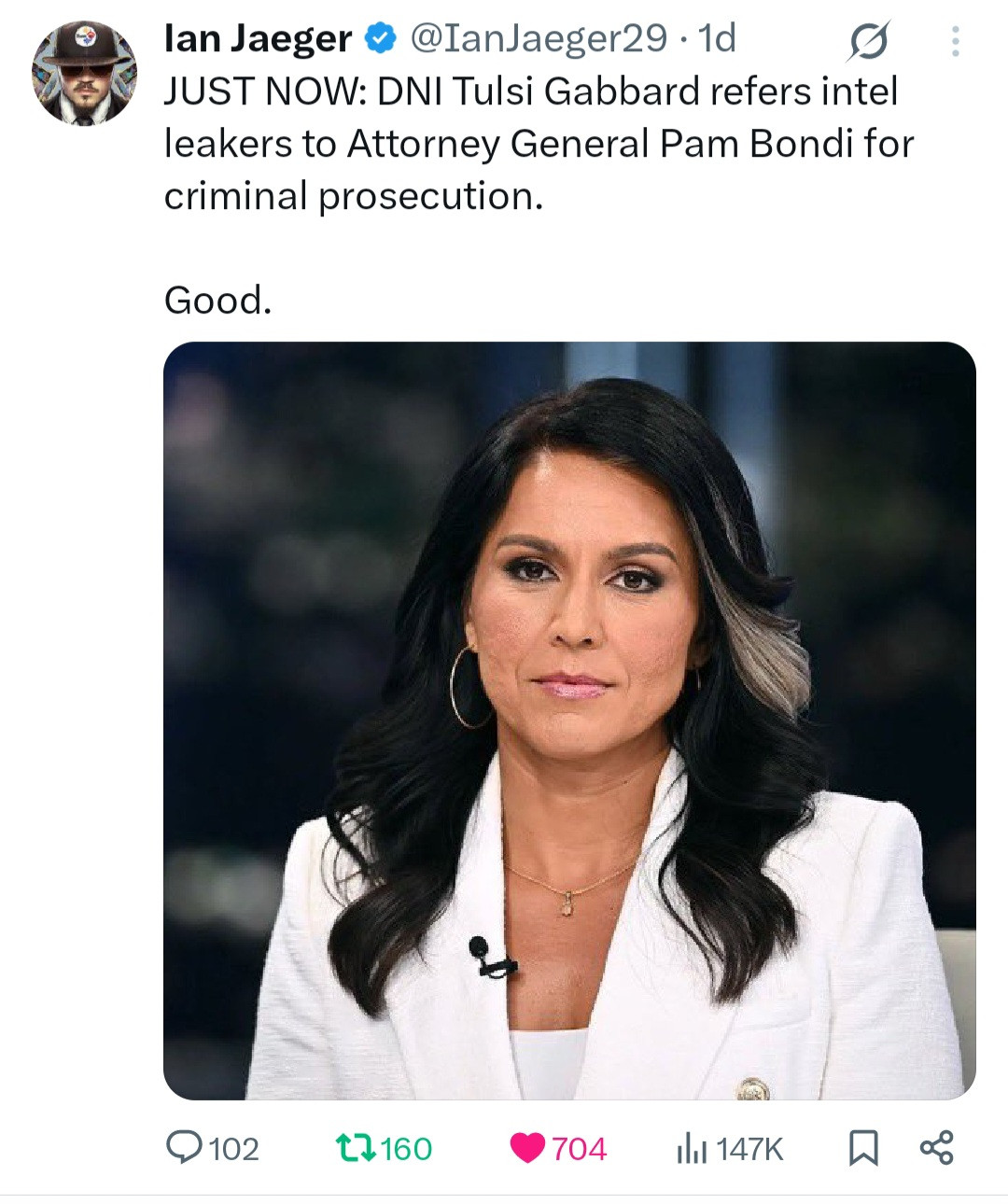Open Ian Jaeger's profile avatar

[84, 74]
